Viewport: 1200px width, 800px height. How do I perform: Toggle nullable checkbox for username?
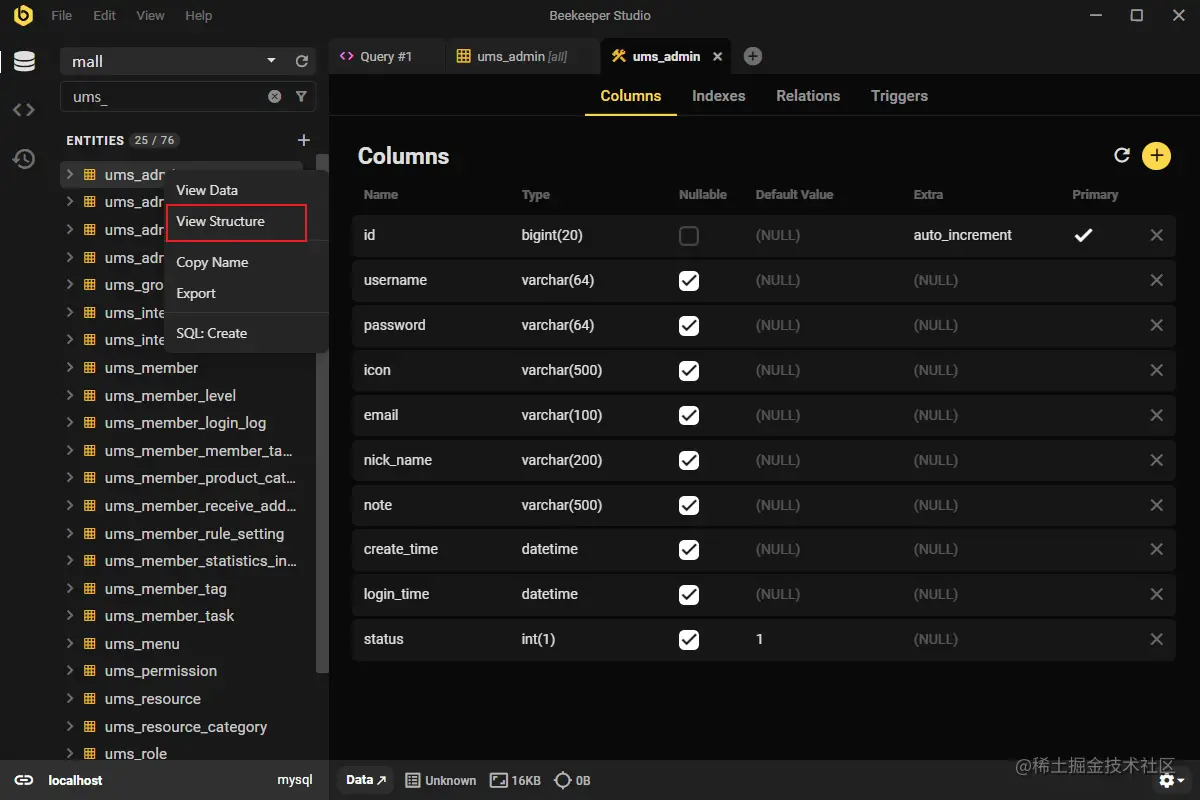(x=689, y=281)
